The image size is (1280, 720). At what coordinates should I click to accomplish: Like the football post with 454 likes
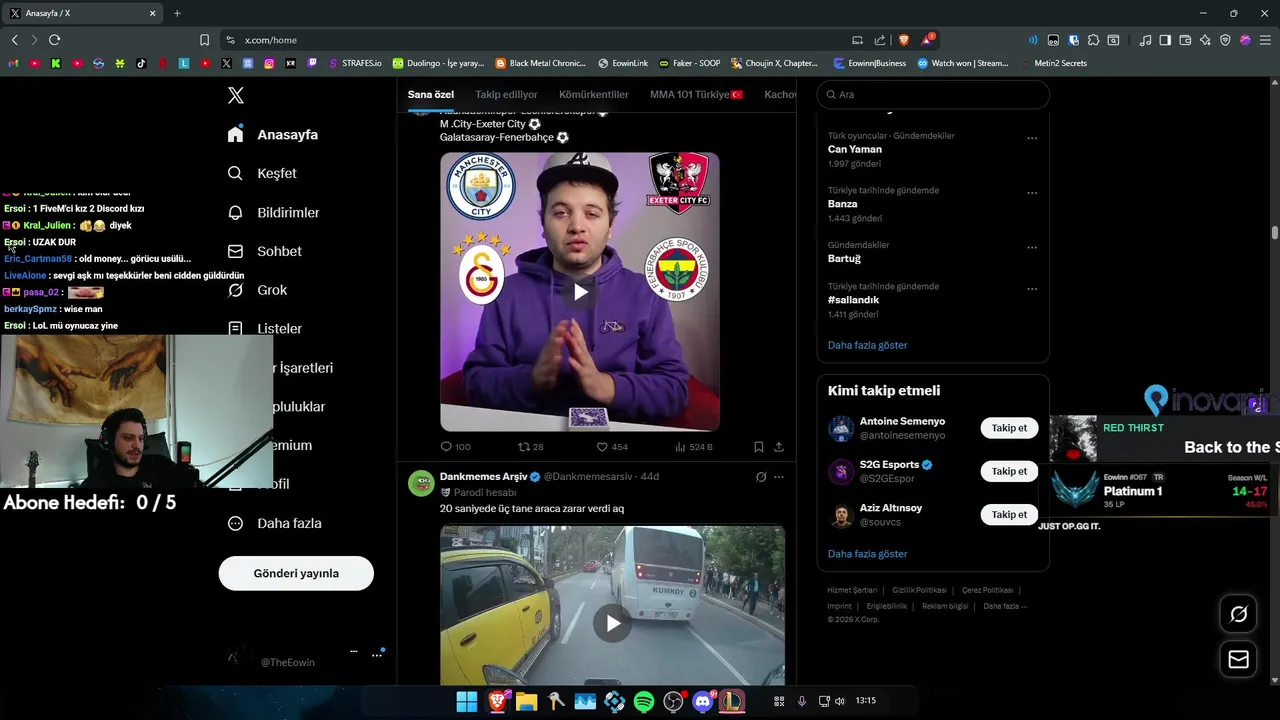click(x=612, y=447)
